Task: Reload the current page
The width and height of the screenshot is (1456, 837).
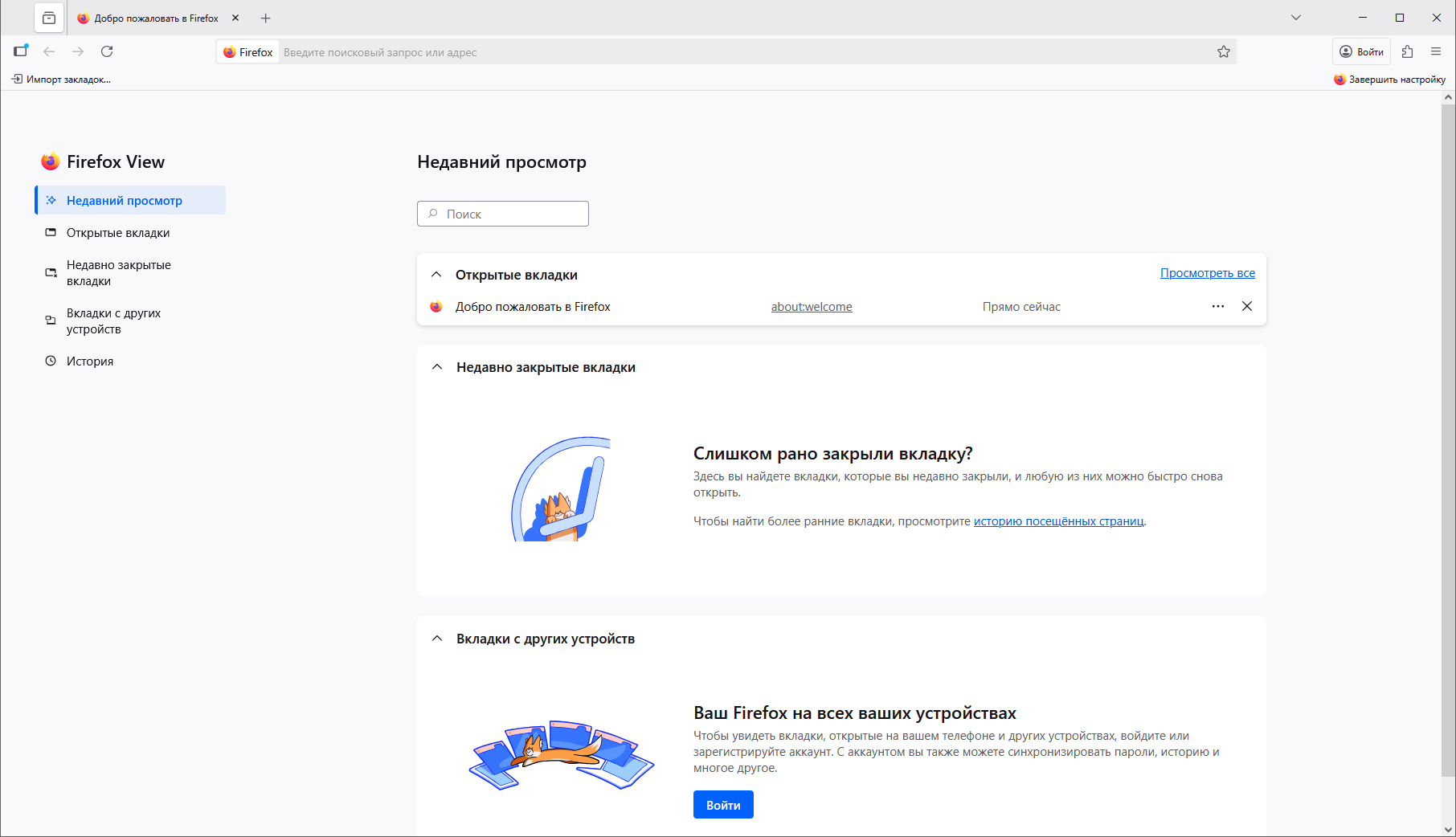Action: [x=107, y=51]
